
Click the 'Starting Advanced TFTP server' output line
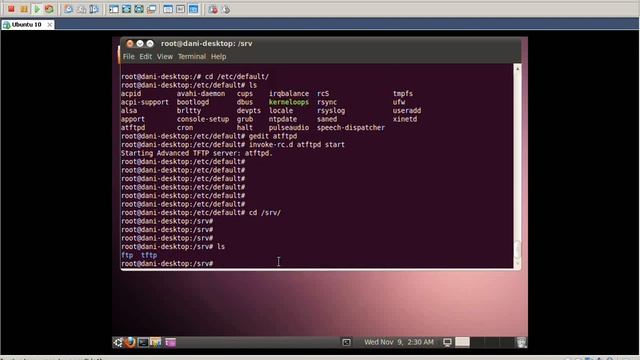coord(196,153)
